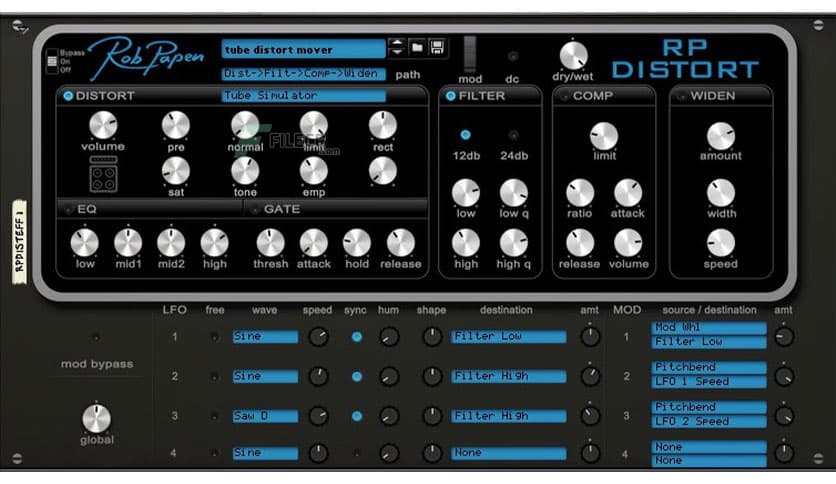This screenshot has height=484, width=836.
Task: Click the gate thresh knob
Action: [270, 243]
